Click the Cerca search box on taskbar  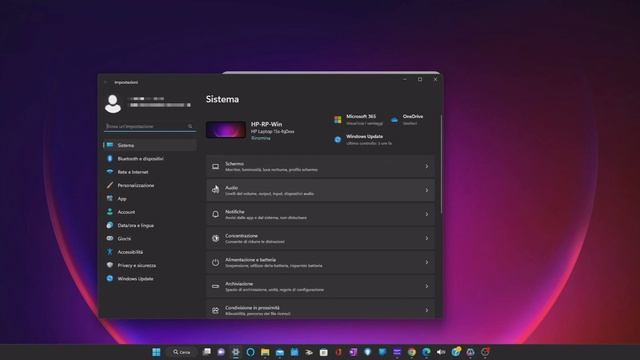(182, 352)
